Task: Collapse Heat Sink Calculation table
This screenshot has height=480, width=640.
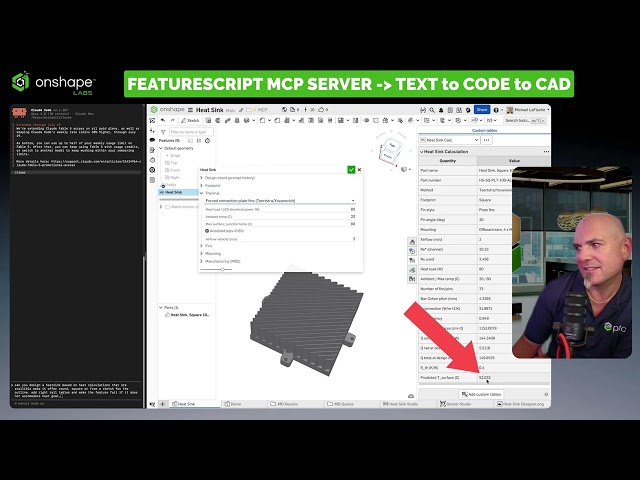Action: (x=422, y=152)
